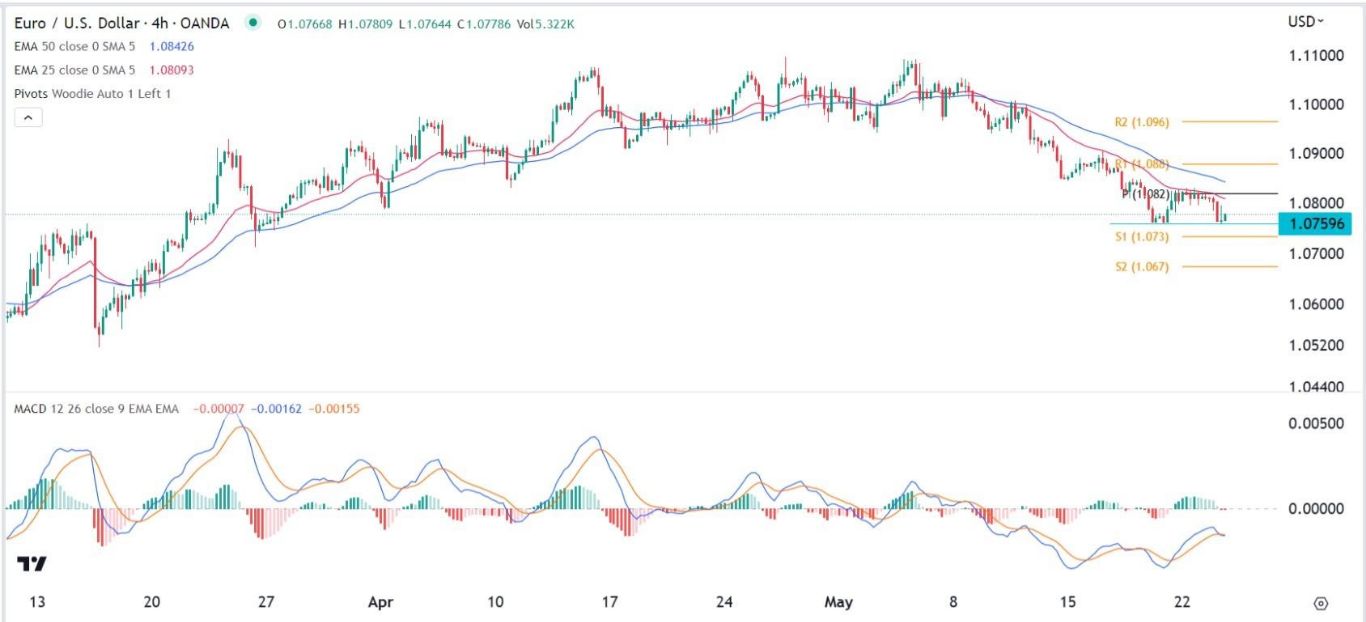
Task: Click the Apr label on time axis
Action: tap(380, 603)
